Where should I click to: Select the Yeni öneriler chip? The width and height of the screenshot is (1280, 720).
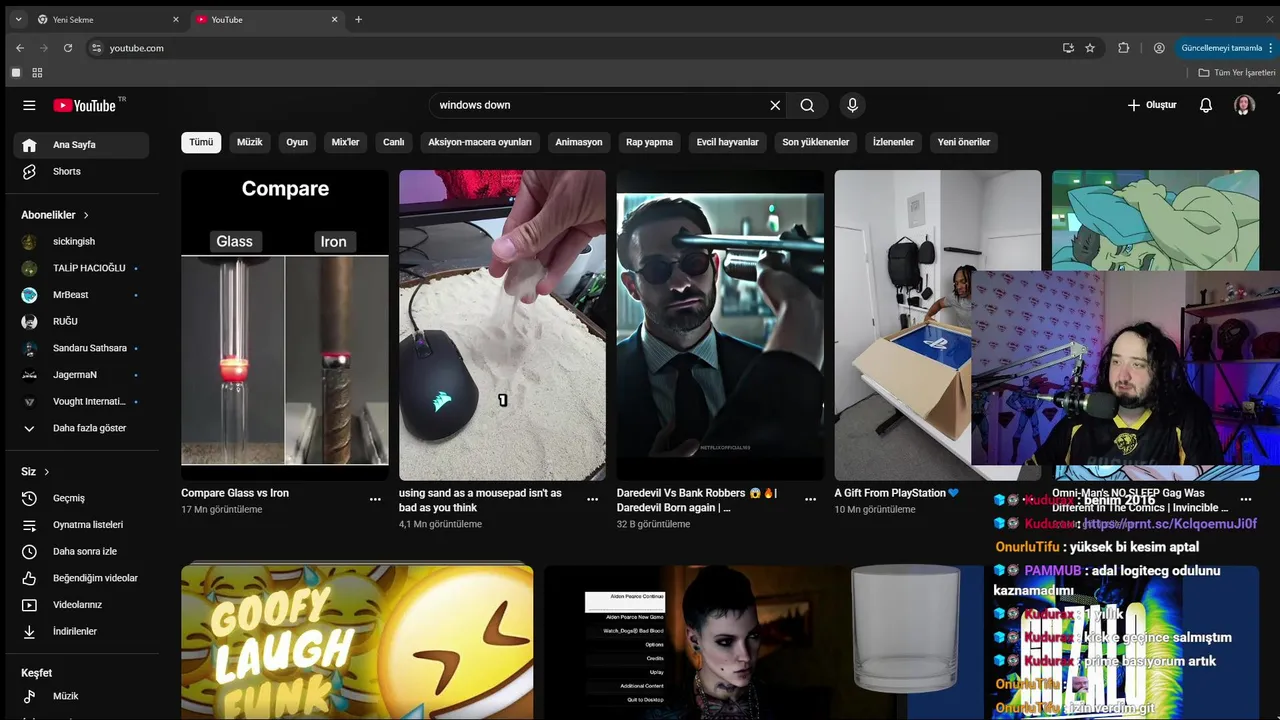(964, 142)
